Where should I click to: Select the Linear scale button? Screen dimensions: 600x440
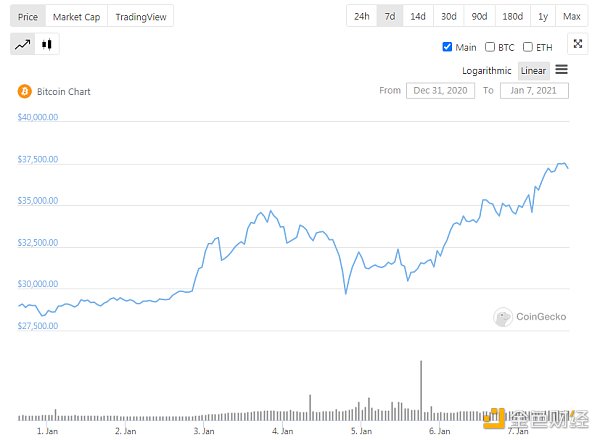533,71
